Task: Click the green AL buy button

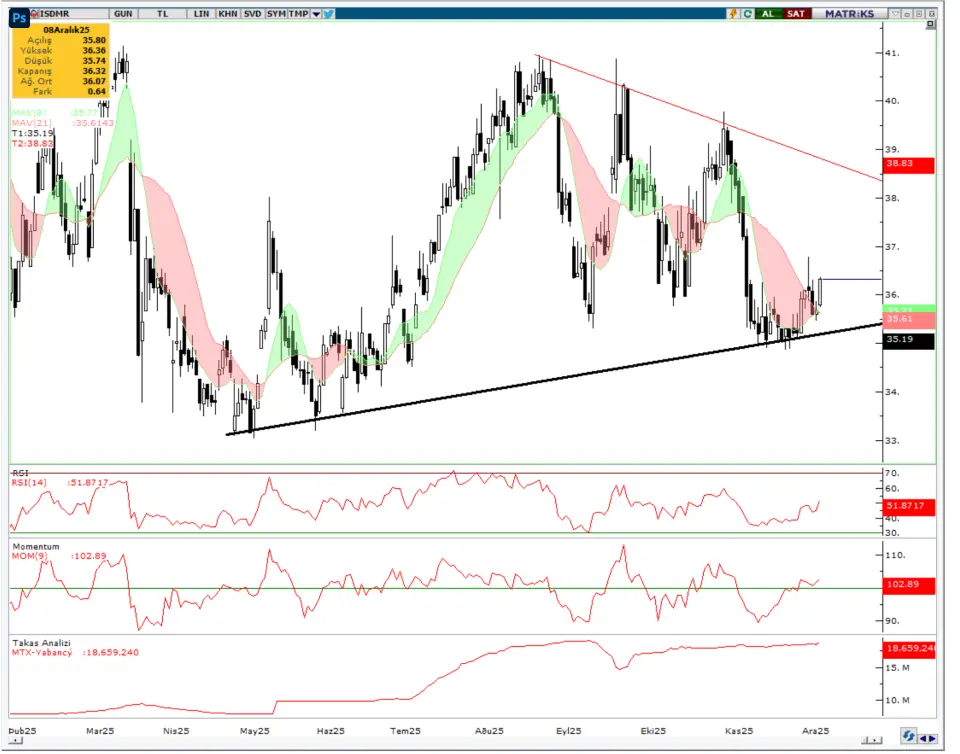Action: 769,14
